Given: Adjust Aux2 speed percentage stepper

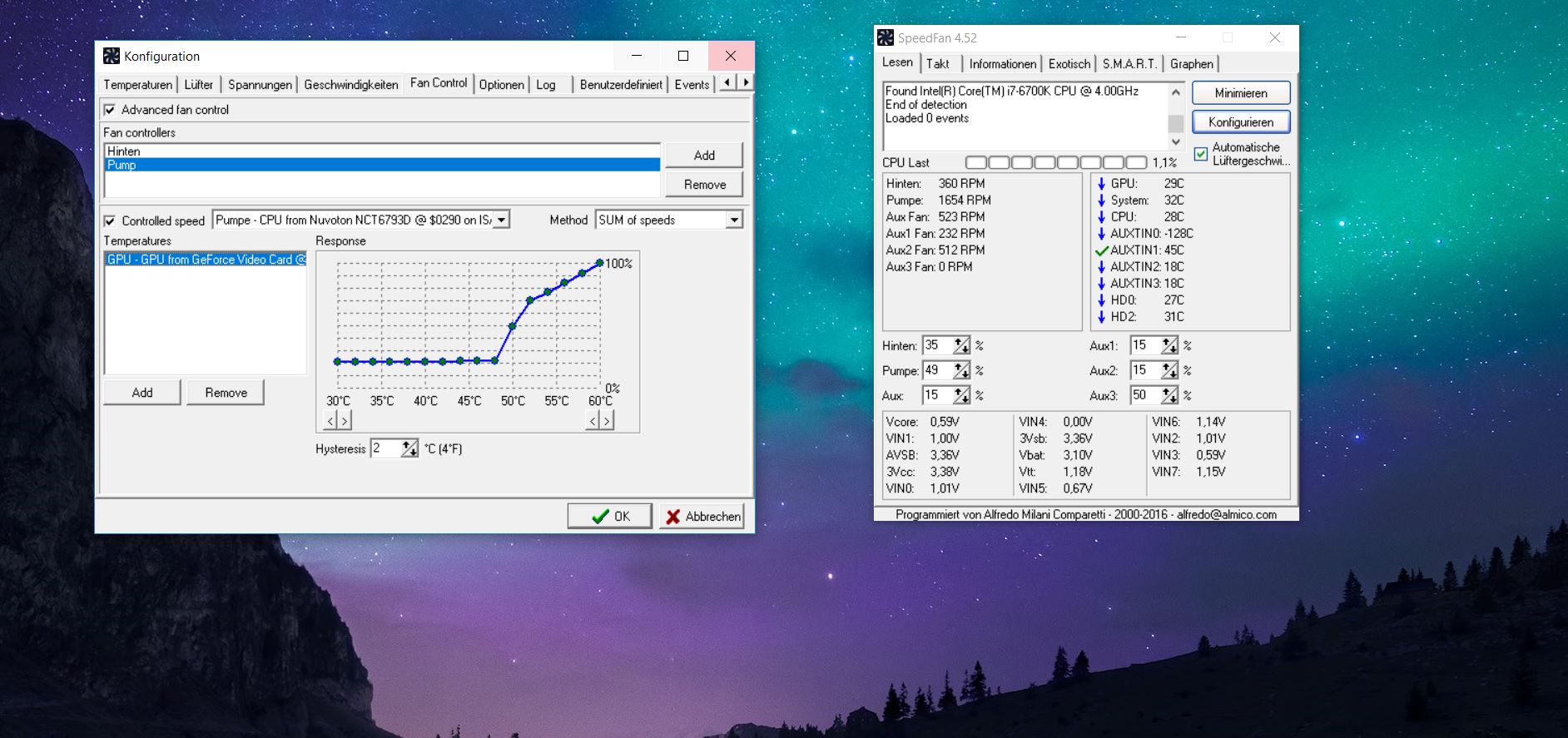Looking at the screenshot, I should click(1170, 370).
